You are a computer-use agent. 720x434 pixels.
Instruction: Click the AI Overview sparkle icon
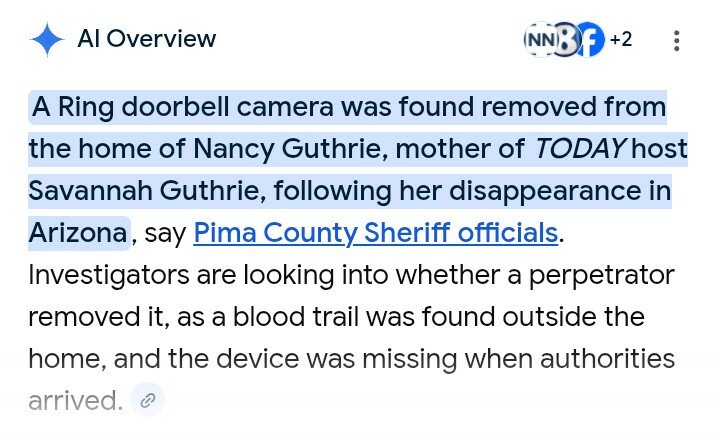tap(47, 40)
